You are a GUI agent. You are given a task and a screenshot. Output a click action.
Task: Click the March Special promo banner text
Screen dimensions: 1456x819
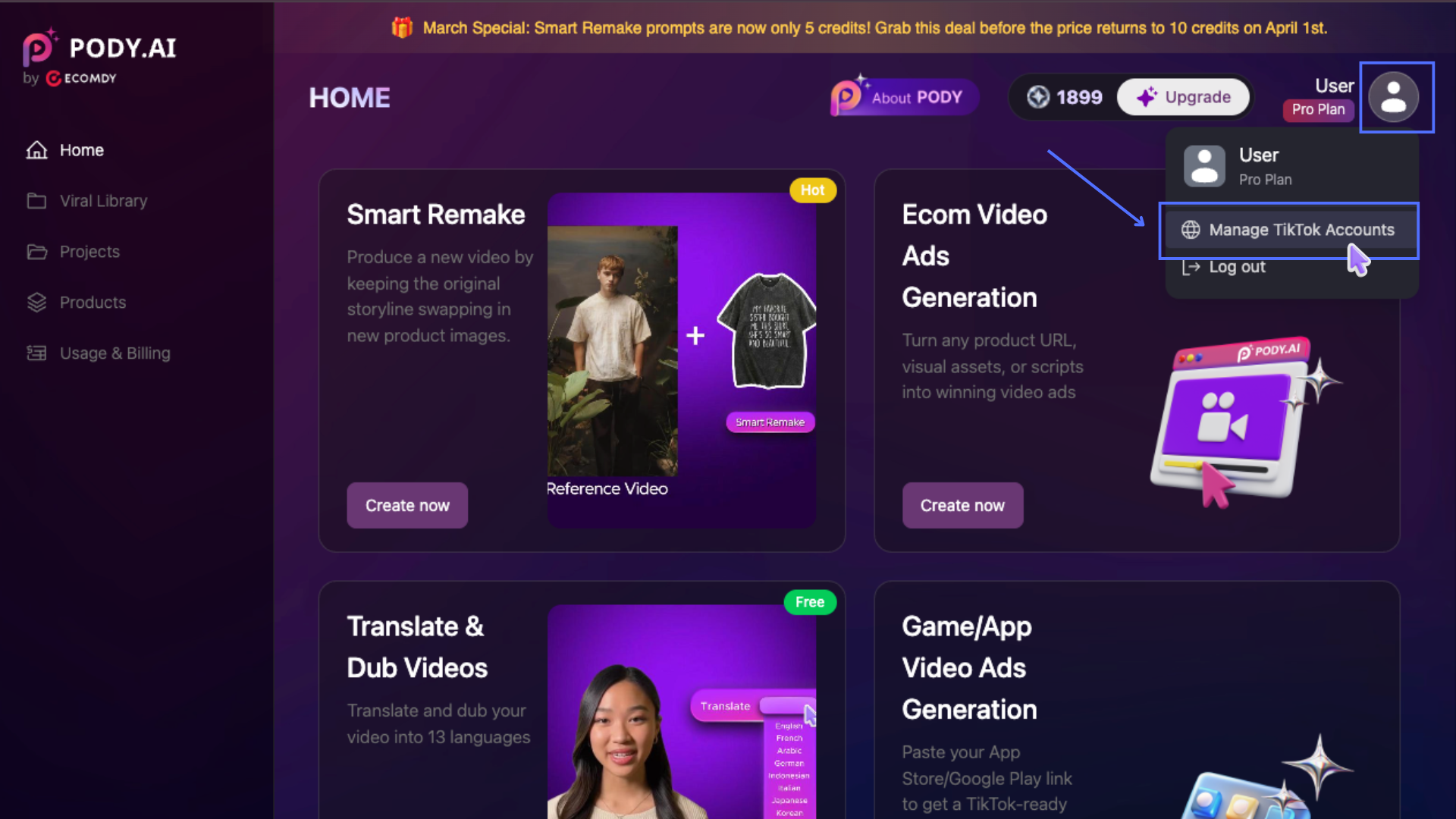pyautogui.click(x=874, y=28)
